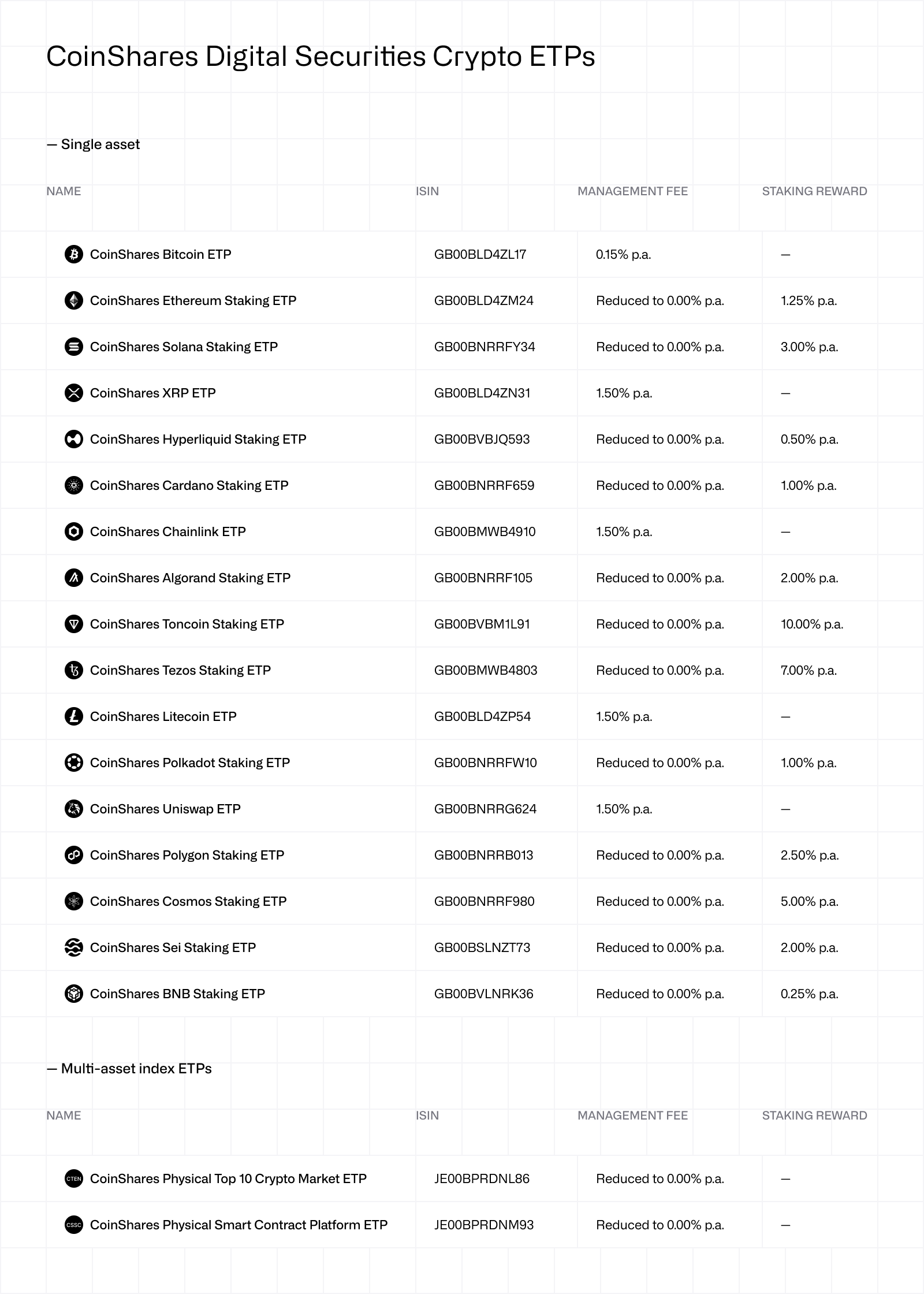Screen dimensions: 924x1294
Task: Click the Chainlink hexagon icon
Action: [74, 531]
